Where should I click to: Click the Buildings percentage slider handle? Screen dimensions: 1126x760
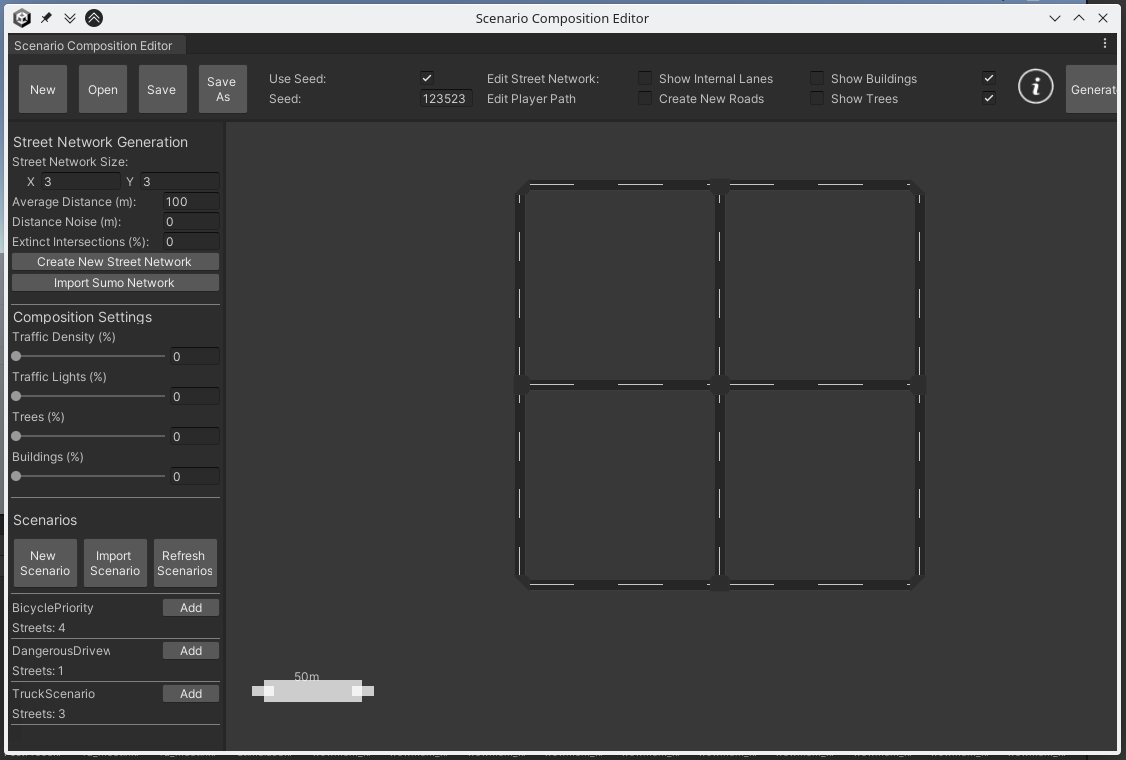(17, 476)
